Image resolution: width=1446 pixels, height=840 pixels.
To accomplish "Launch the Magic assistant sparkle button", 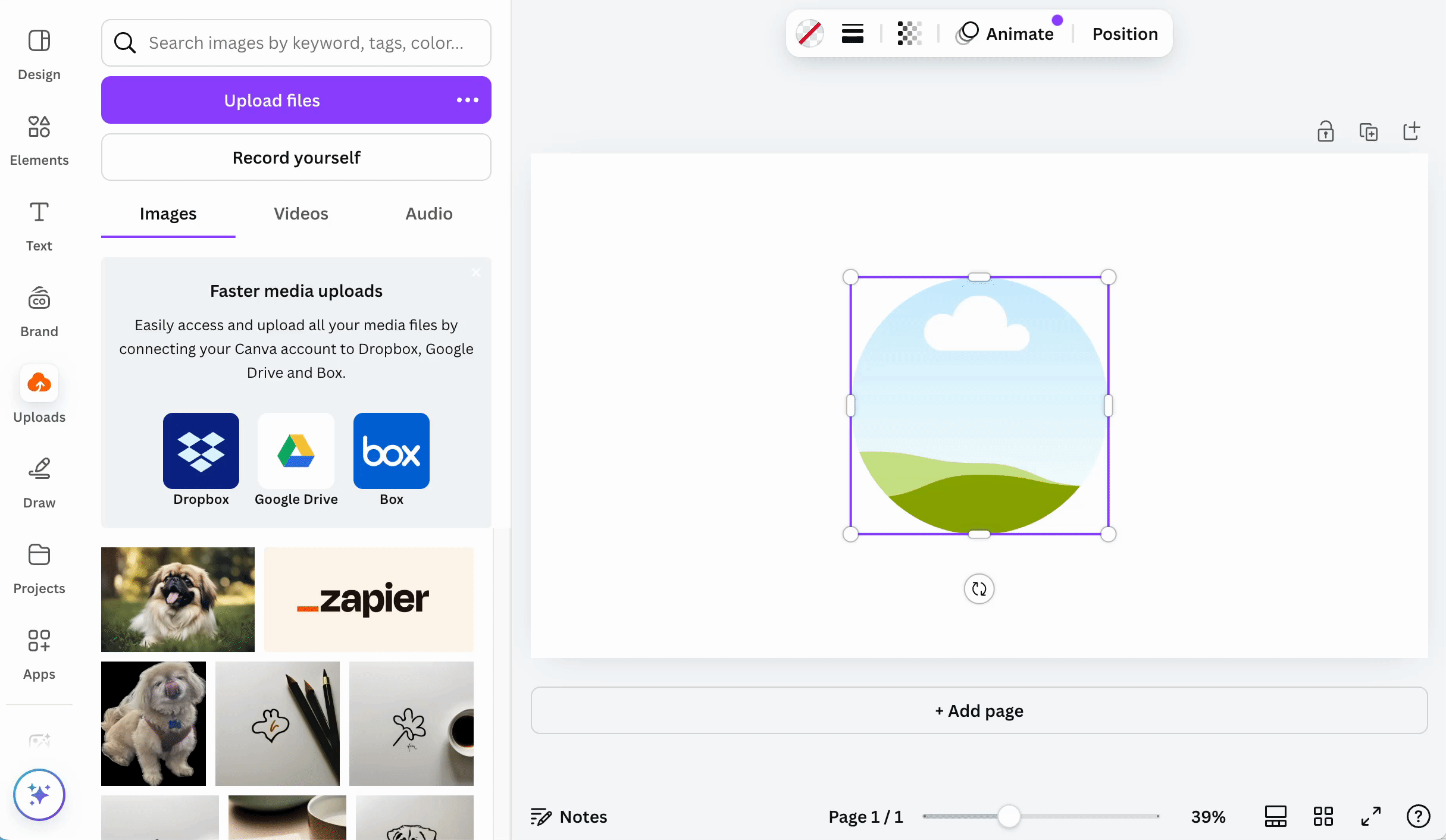I will [x=39, y=795].
